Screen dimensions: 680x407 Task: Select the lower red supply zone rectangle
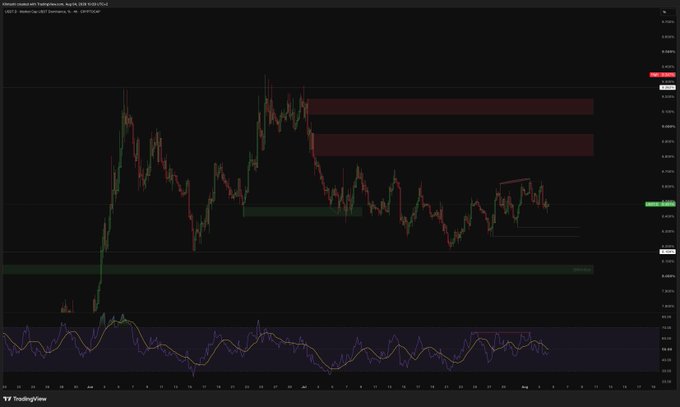pyautogui.click(x=453, y=145)
